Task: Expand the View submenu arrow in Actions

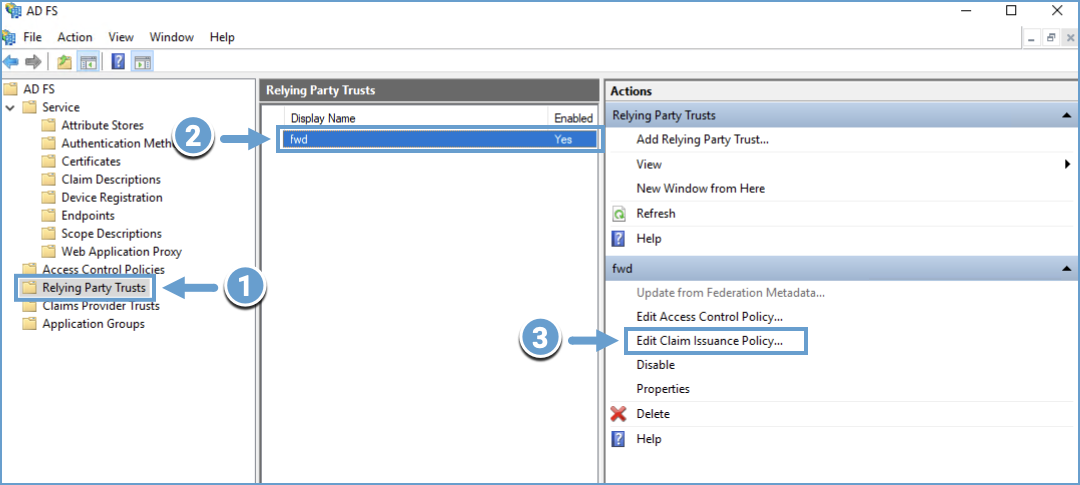Action: (x=1067, y=164)
